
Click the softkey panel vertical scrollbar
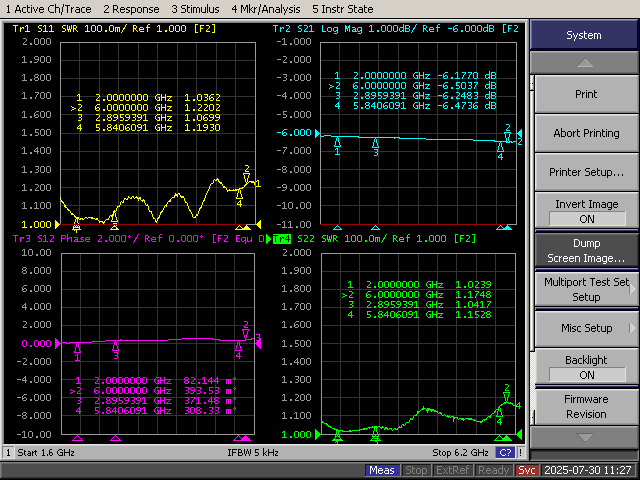(532, 249)
